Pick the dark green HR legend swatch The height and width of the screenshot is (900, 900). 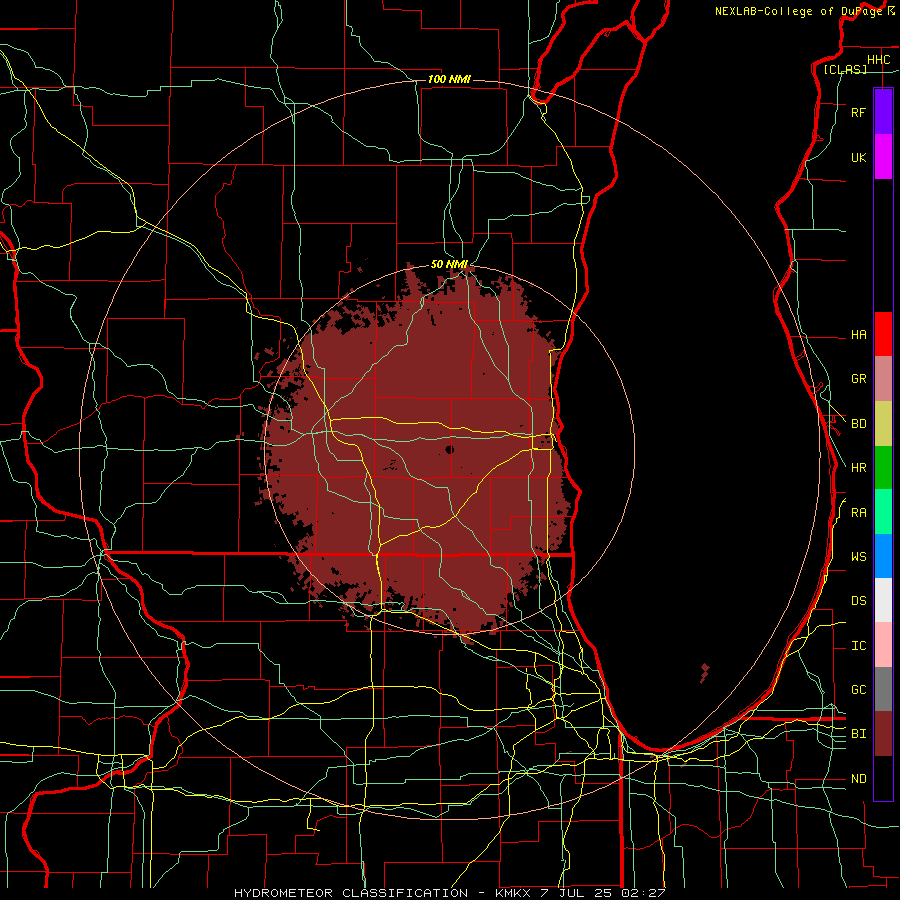click(883, 468)
